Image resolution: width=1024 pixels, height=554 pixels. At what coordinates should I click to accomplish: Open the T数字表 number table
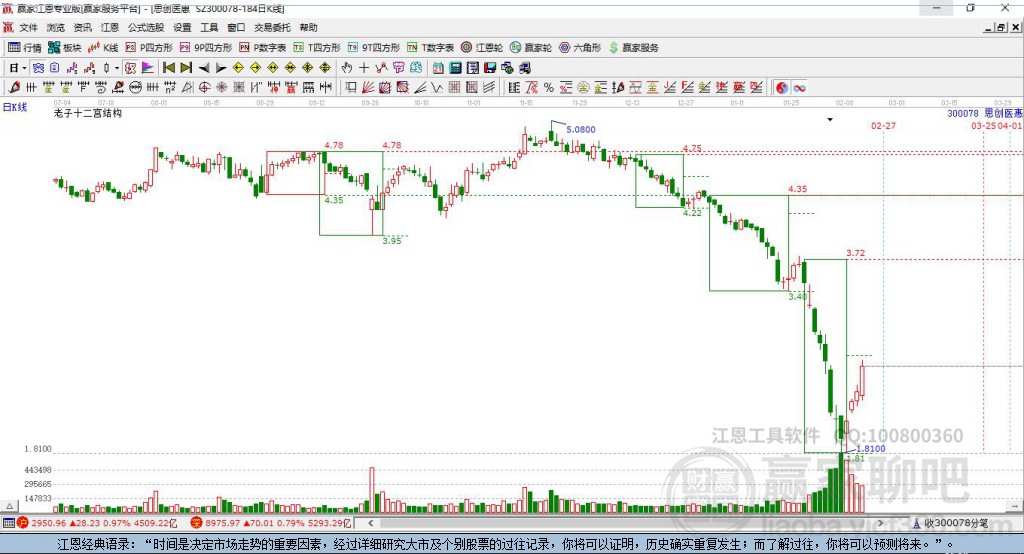tap(430, 48)
